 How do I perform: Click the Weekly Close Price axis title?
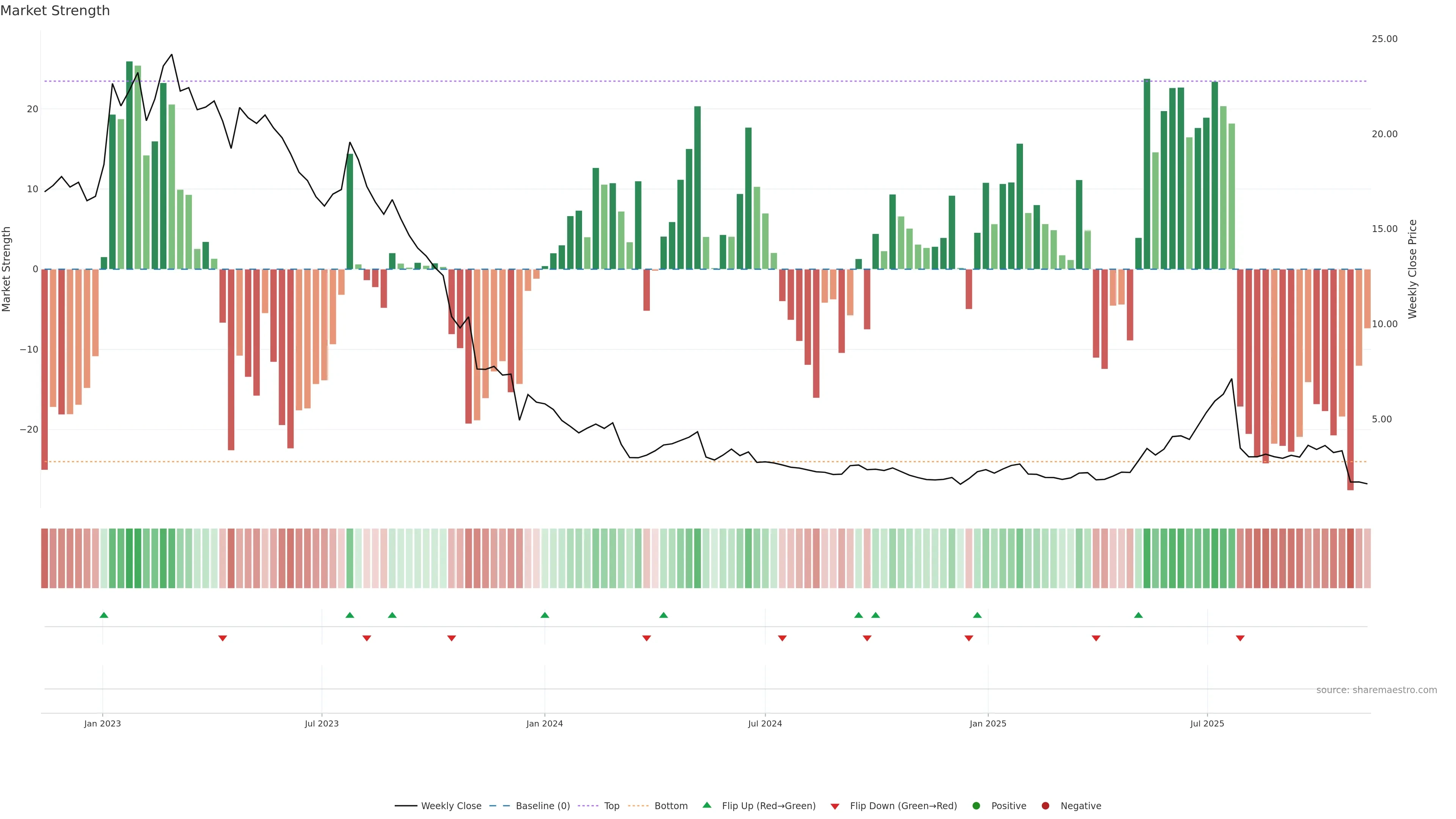click(x=1412, y=269)
